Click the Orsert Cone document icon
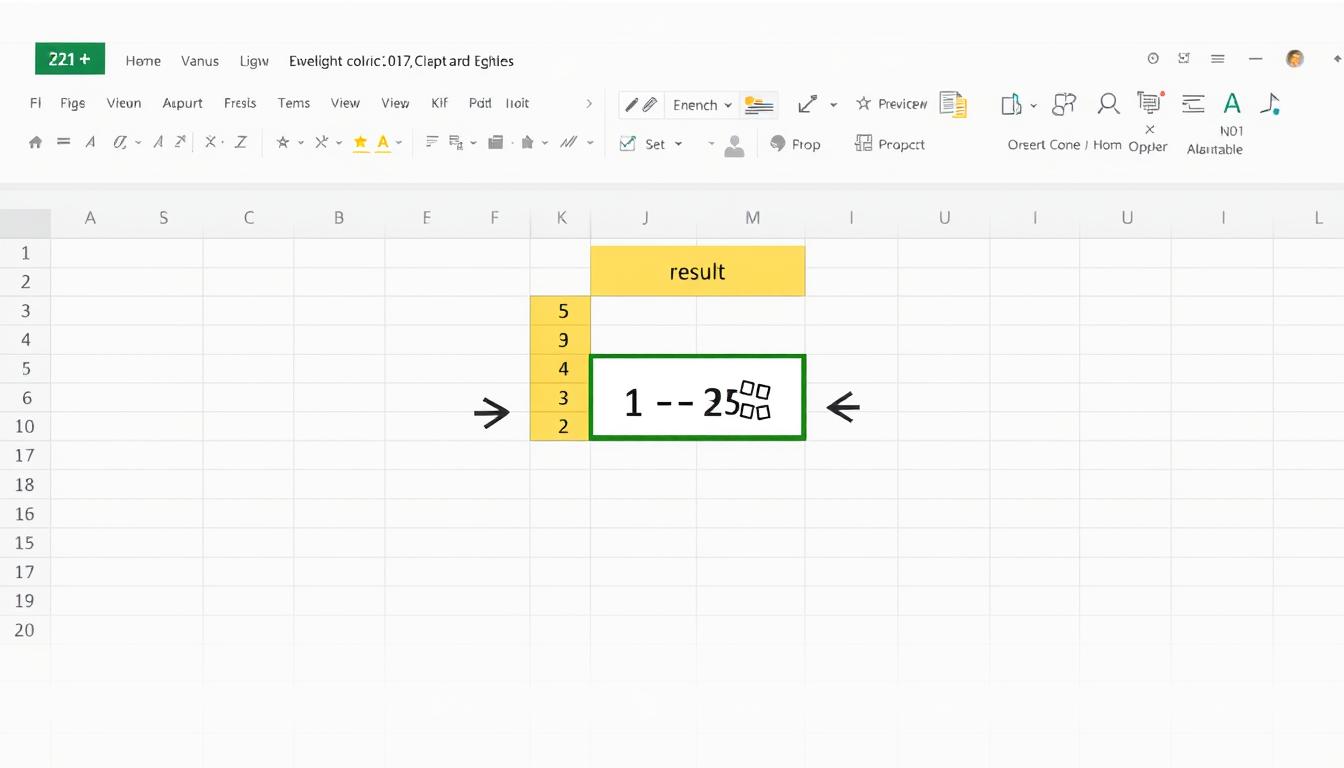This screenshot has height=768, width=1344. (1011, 104)
